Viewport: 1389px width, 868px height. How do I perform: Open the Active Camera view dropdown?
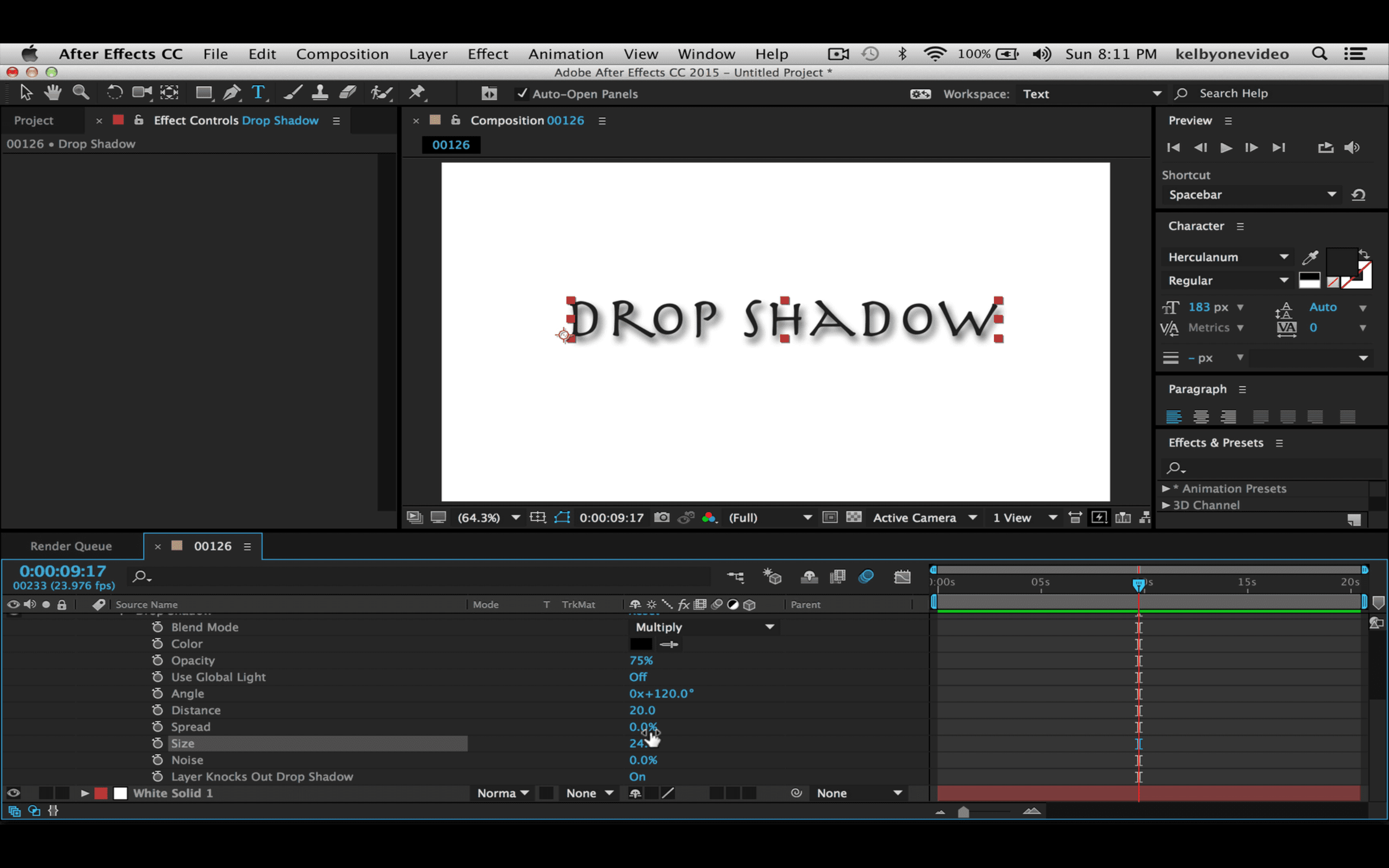tap(924, 517)
